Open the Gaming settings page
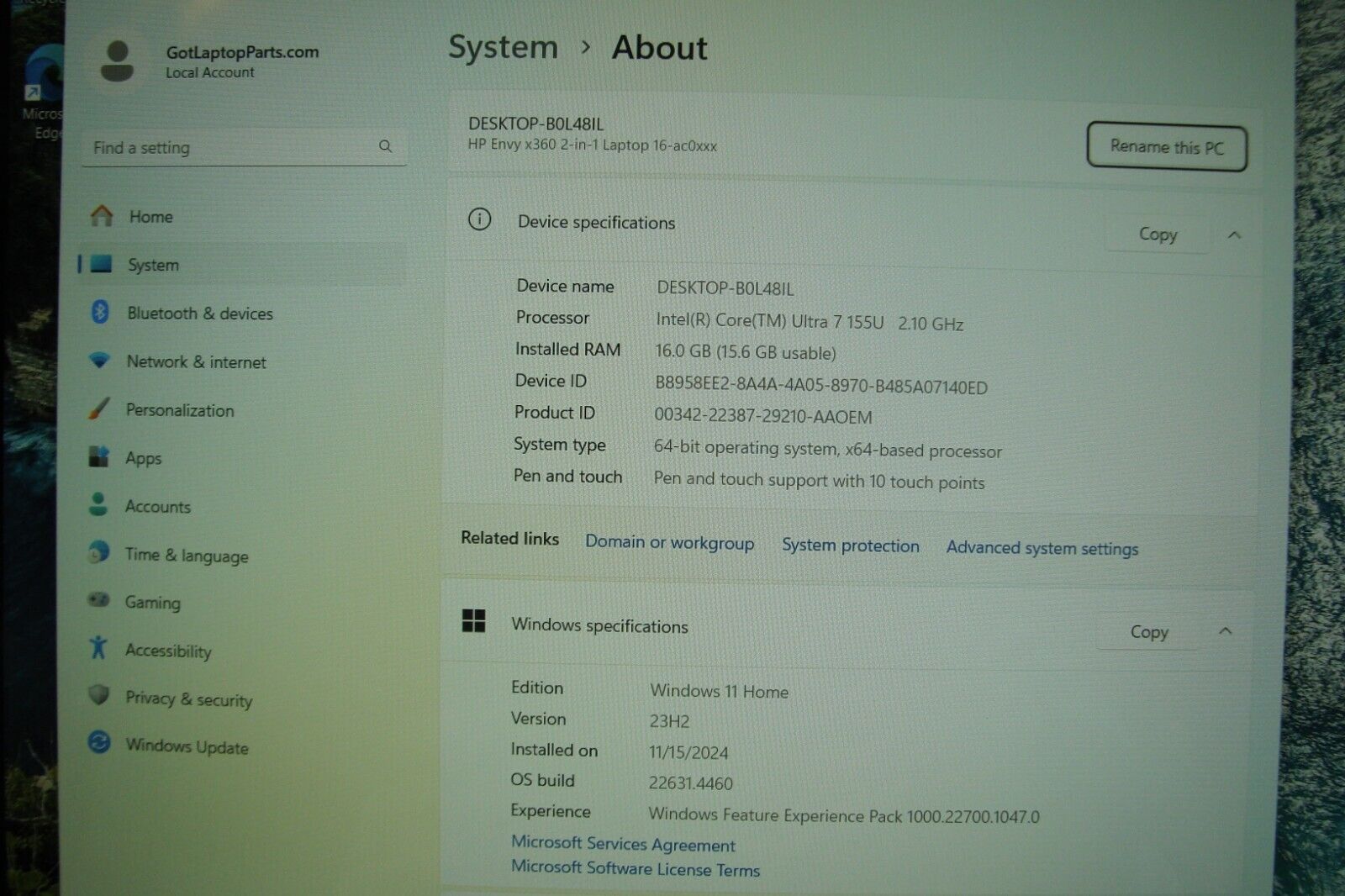The width and height of the screenshot is (1345, 896). pyautogui.click(x=152, y=602)
